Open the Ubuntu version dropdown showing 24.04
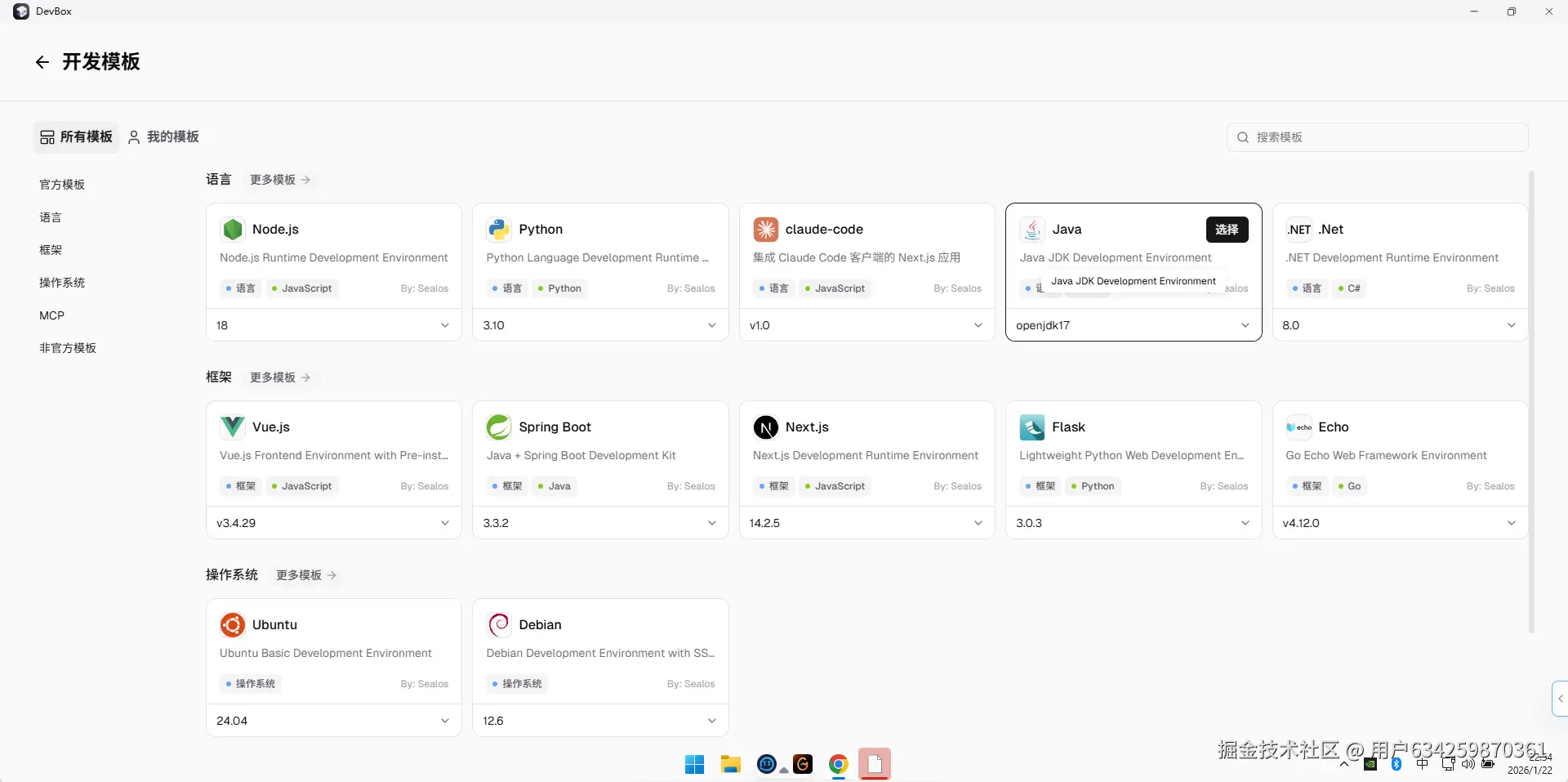The height and width of the screenshot is (782, 1568). (x=334, y=721)
